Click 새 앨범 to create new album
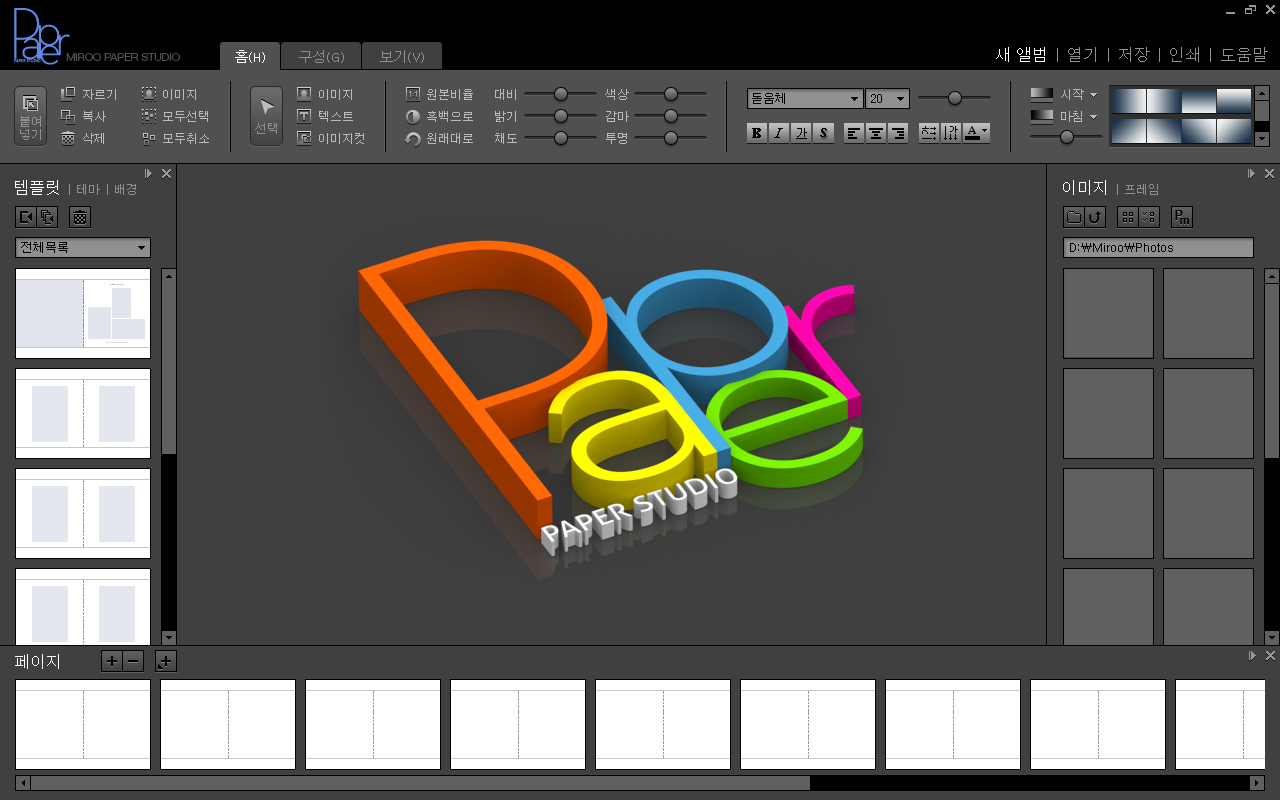This screenshot has width=1280, height=800. 1021,55
